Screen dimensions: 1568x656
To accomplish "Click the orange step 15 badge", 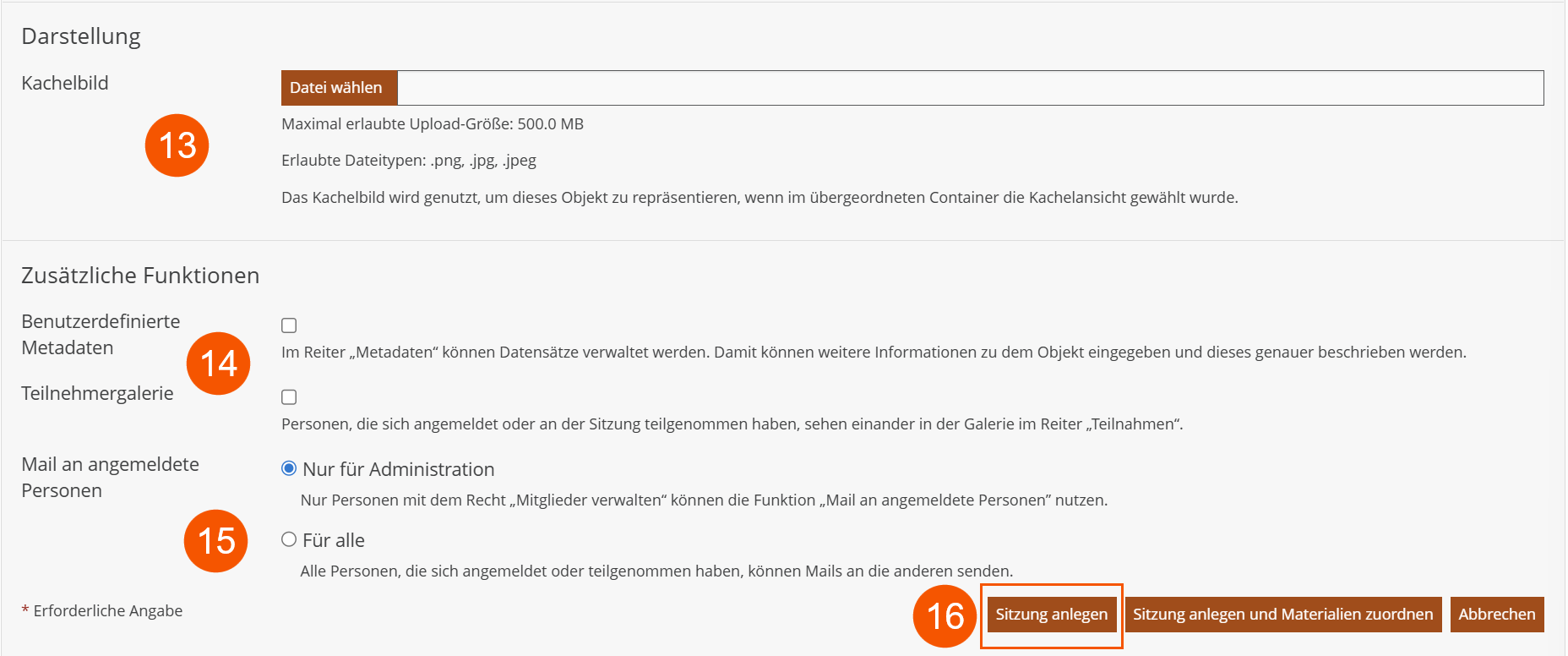I will [x=215, y=541].
